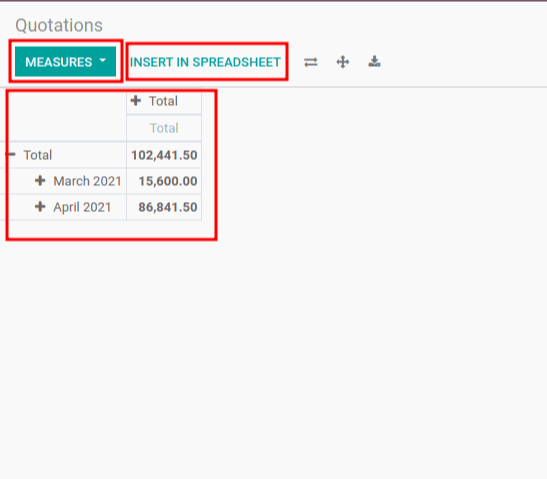The image size is (547, 479).
Task: Expand the March 2021 row
Action: 40,180
